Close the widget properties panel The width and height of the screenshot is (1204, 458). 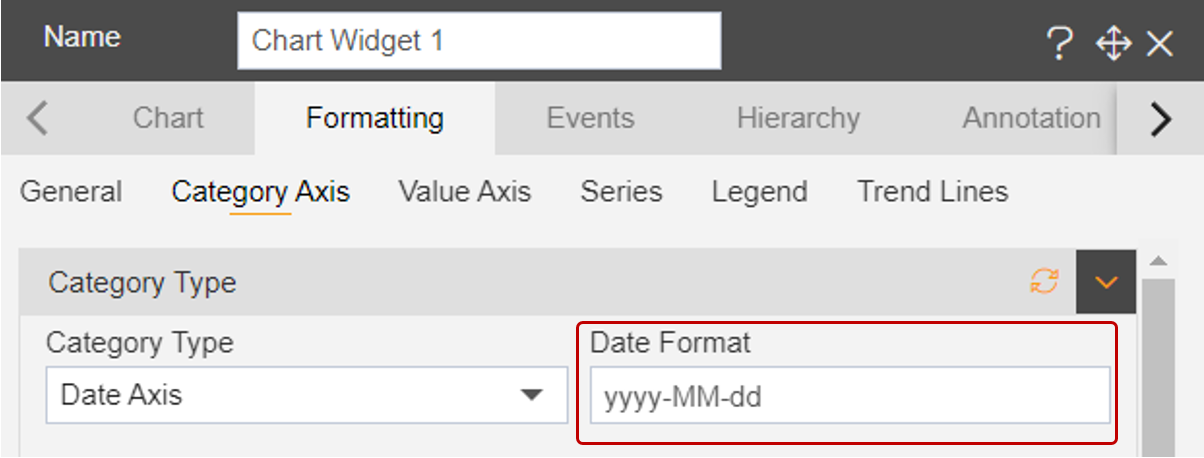click(x=1159, y=44)
